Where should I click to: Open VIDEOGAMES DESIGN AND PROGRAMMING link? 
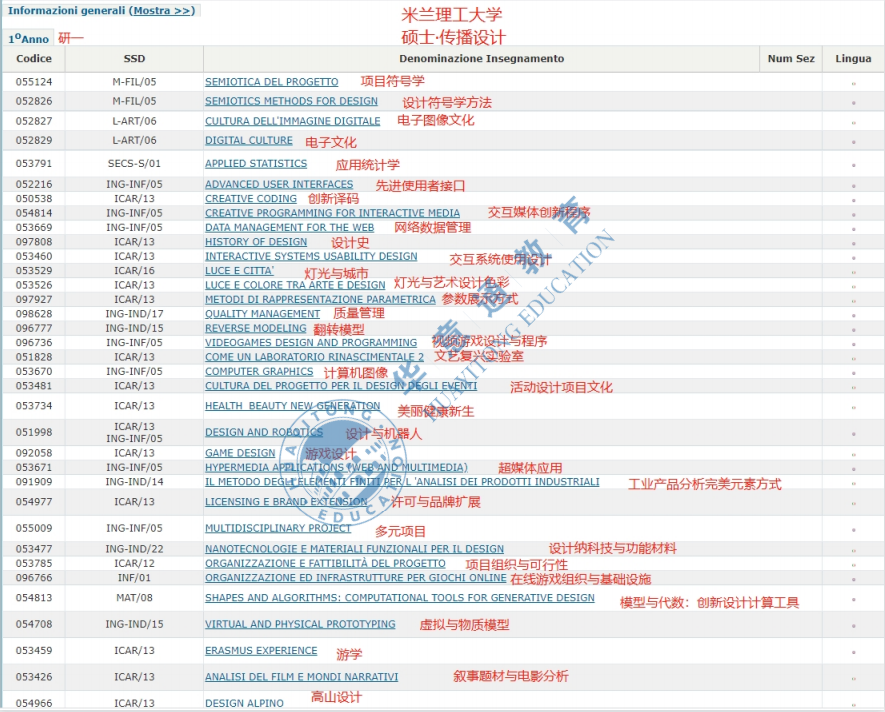coord(311,343)
